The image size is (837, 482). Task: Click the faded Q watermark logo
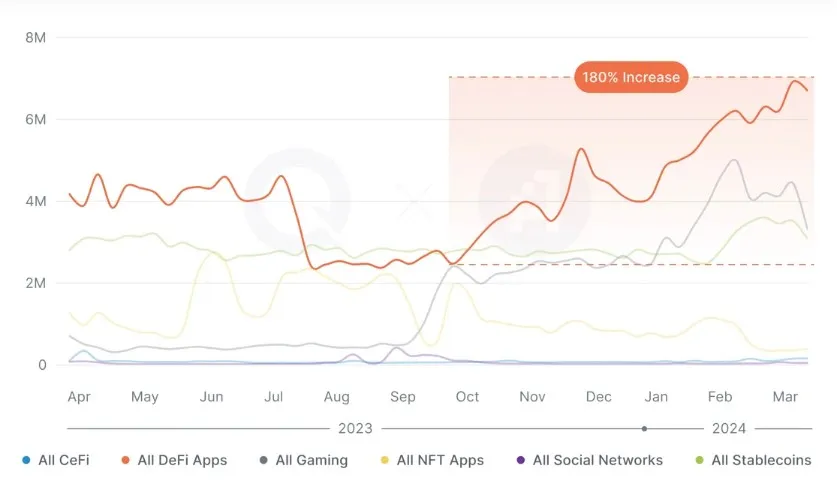click(297, 200)
